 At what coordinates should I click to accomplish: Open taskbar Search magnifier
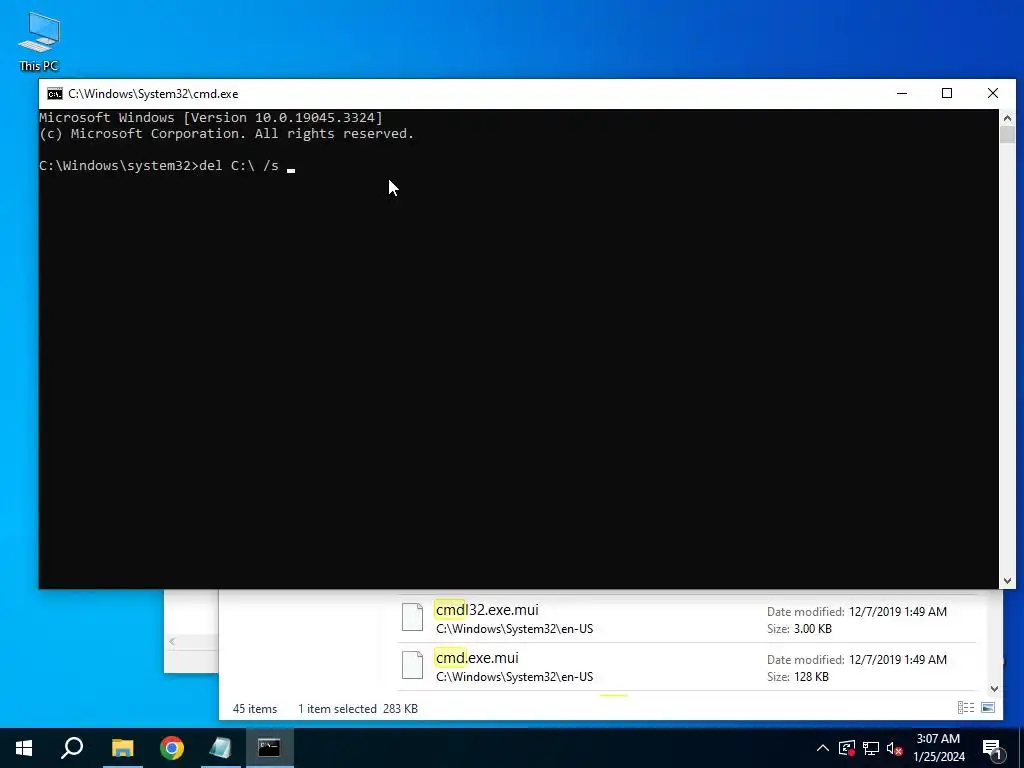pyautogui.click(x=72, y=748)
